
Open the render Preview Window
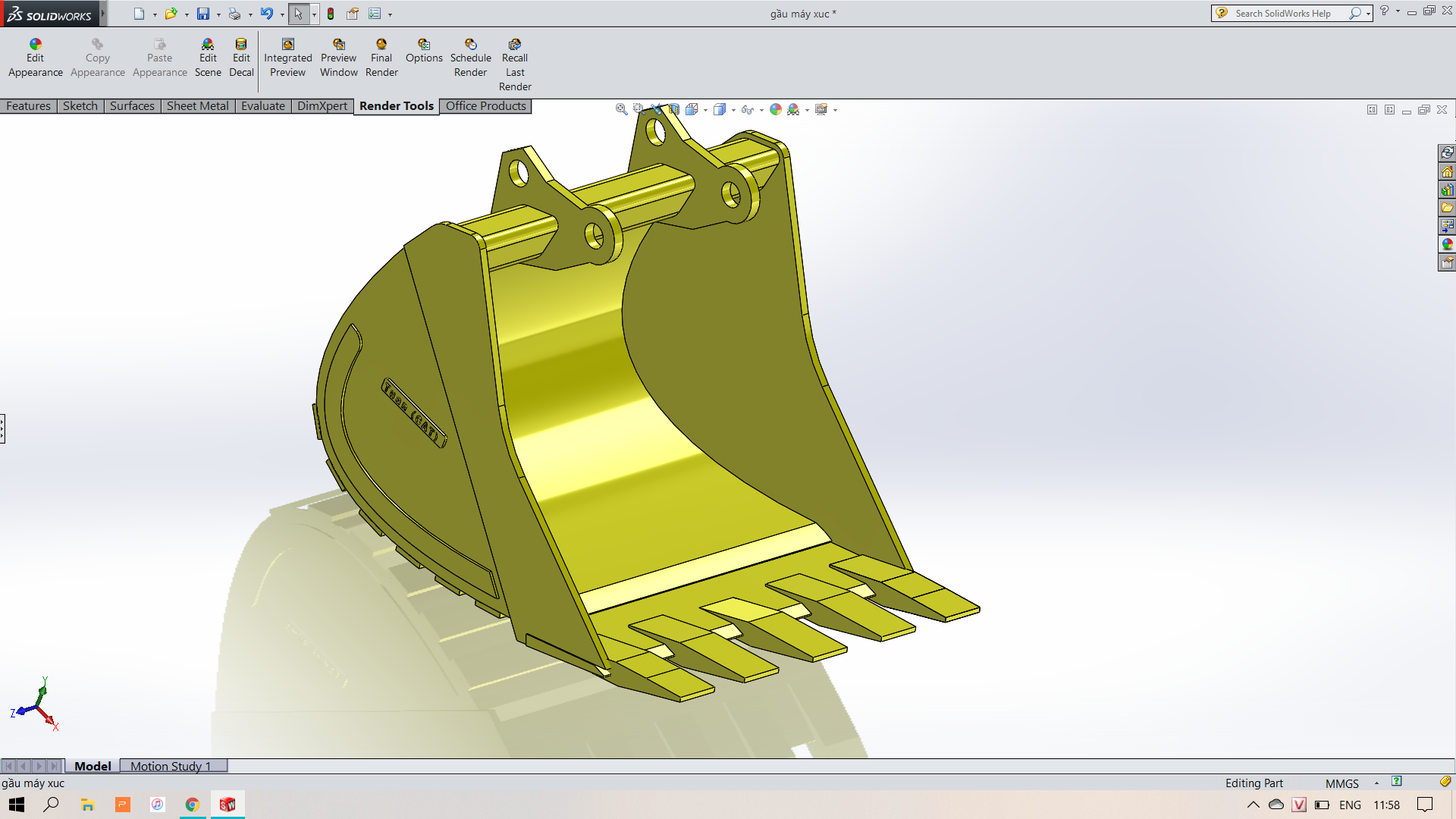click(339, 58)
